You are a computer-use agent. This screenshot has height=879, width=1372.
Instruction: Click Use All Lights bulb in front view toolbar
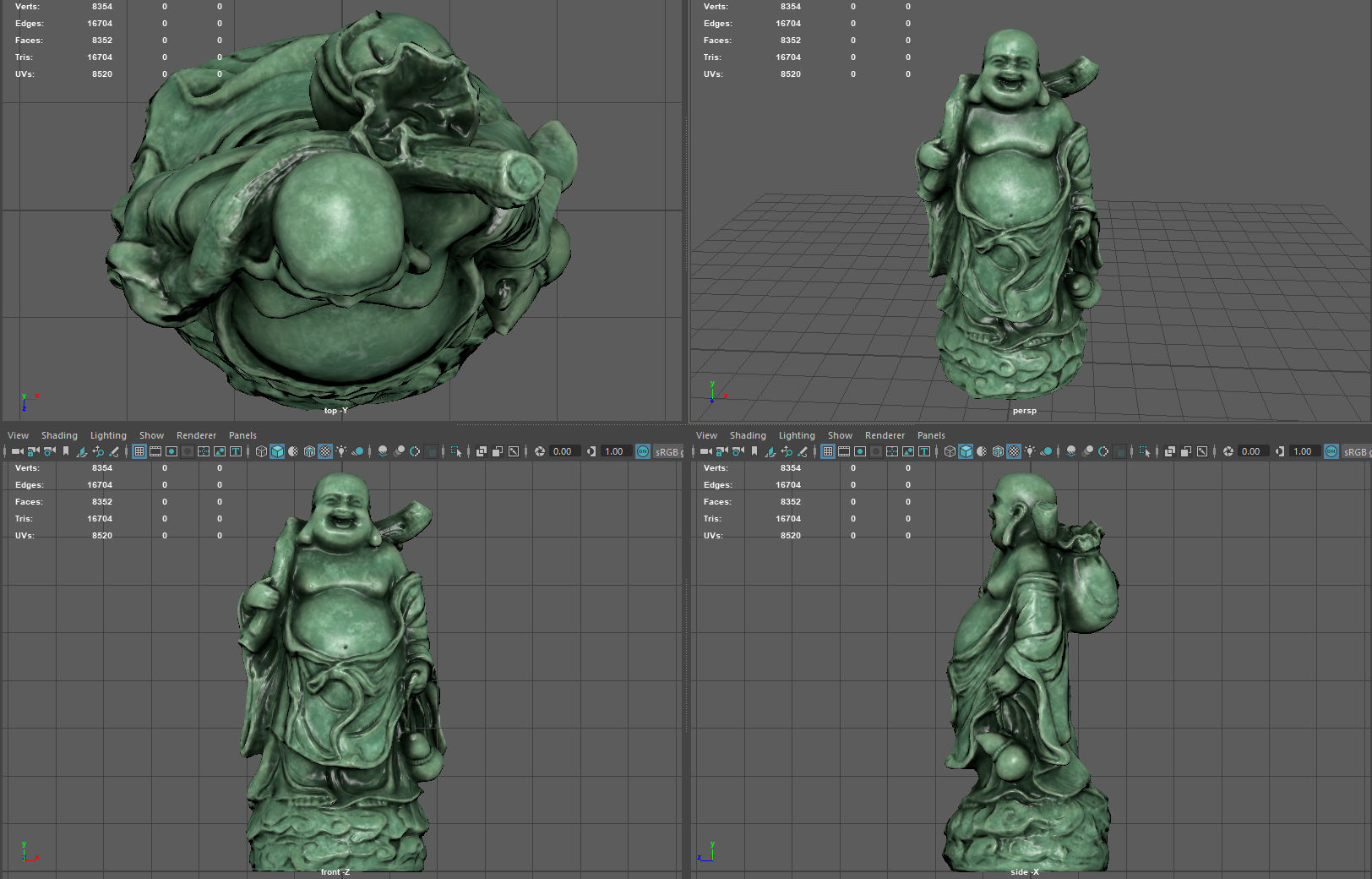coord(342,451)
